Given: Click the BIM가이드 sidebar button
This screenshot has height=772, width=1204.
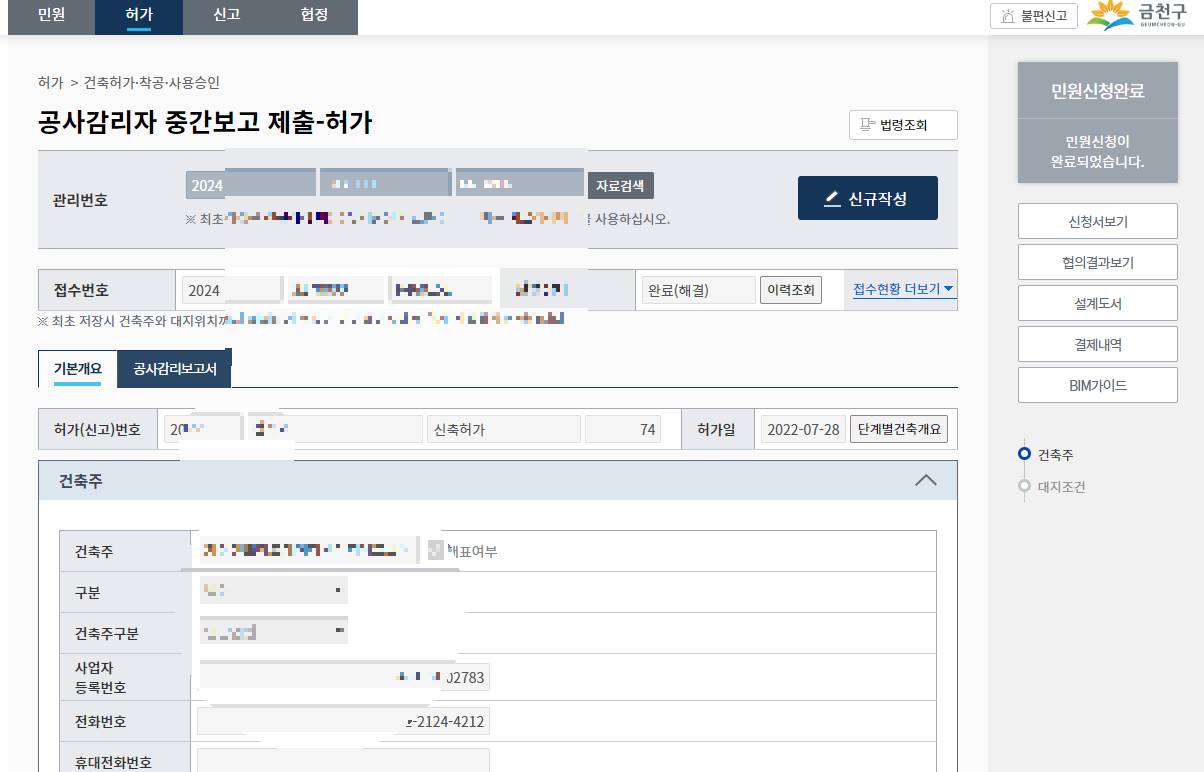Looking at the screenshot, I should pyautogui.click(x=1097, y=385).
